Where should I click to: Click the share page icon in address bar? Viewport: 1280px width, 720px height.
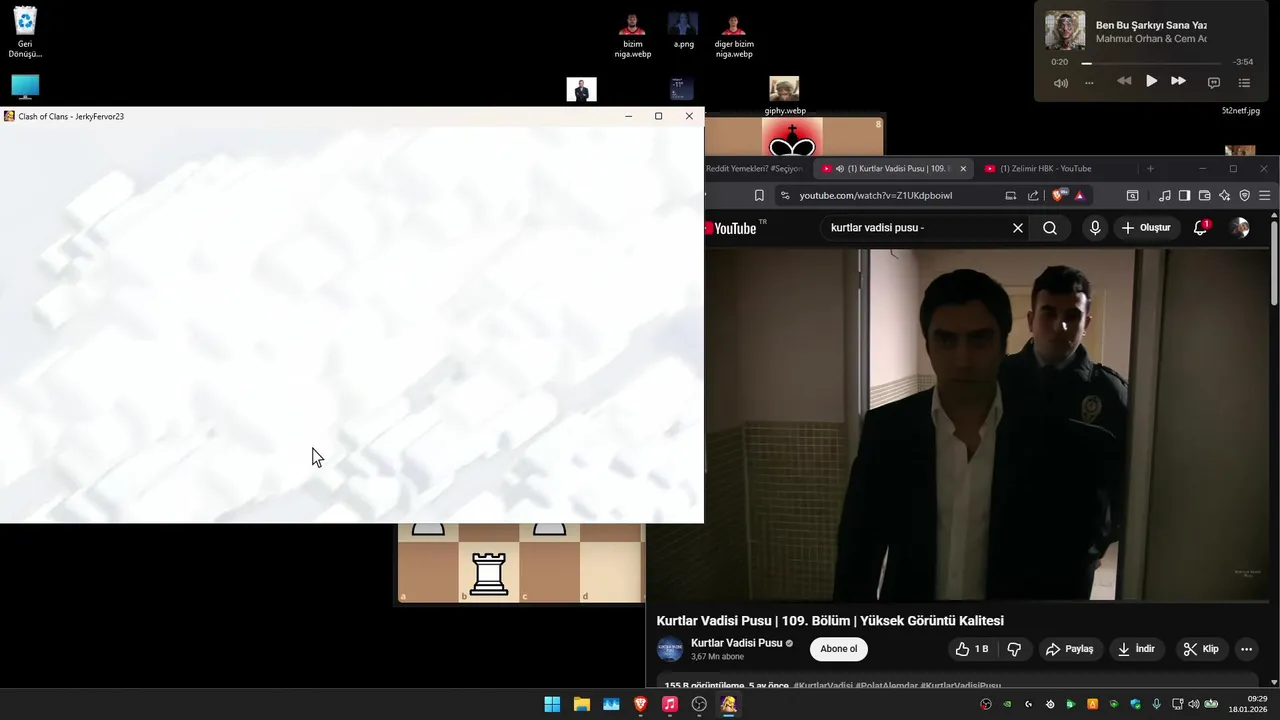coord(1033,196)
